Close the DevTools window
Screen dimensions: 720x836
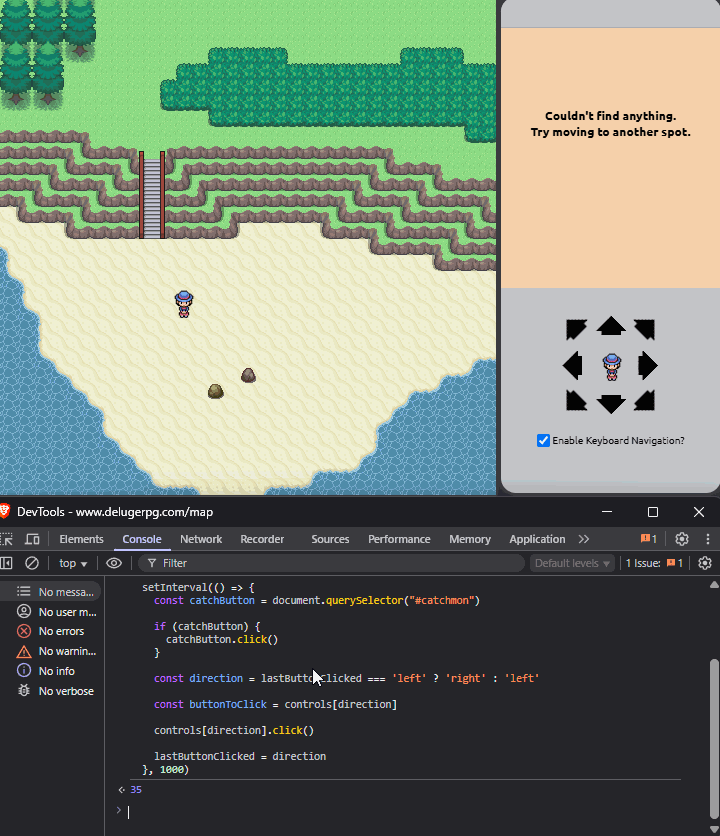[x=699, y=512]
